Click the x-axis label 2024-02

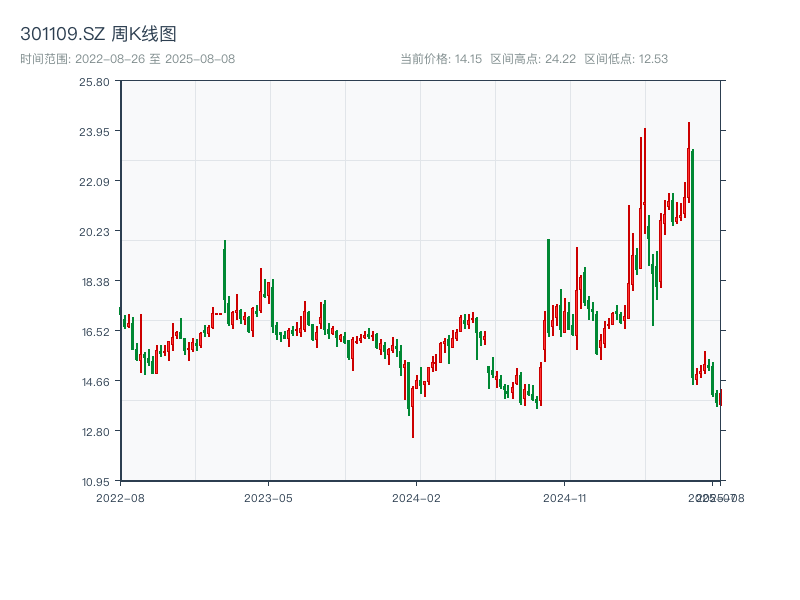click(416, 498)
